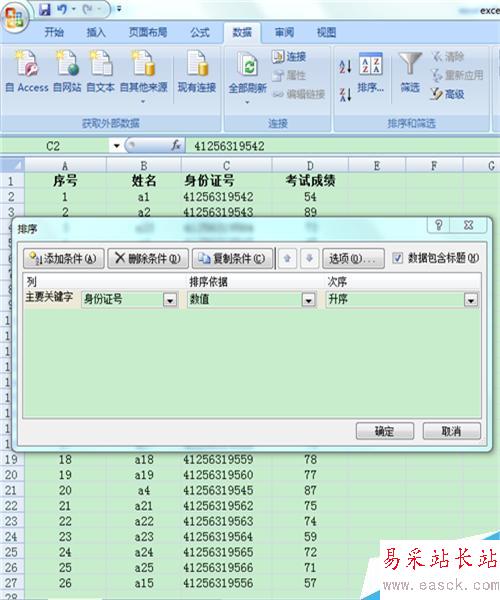Select cell containing a18
Image resolution: width=500 pixels, height=600 pixels.
pos(144,459)
